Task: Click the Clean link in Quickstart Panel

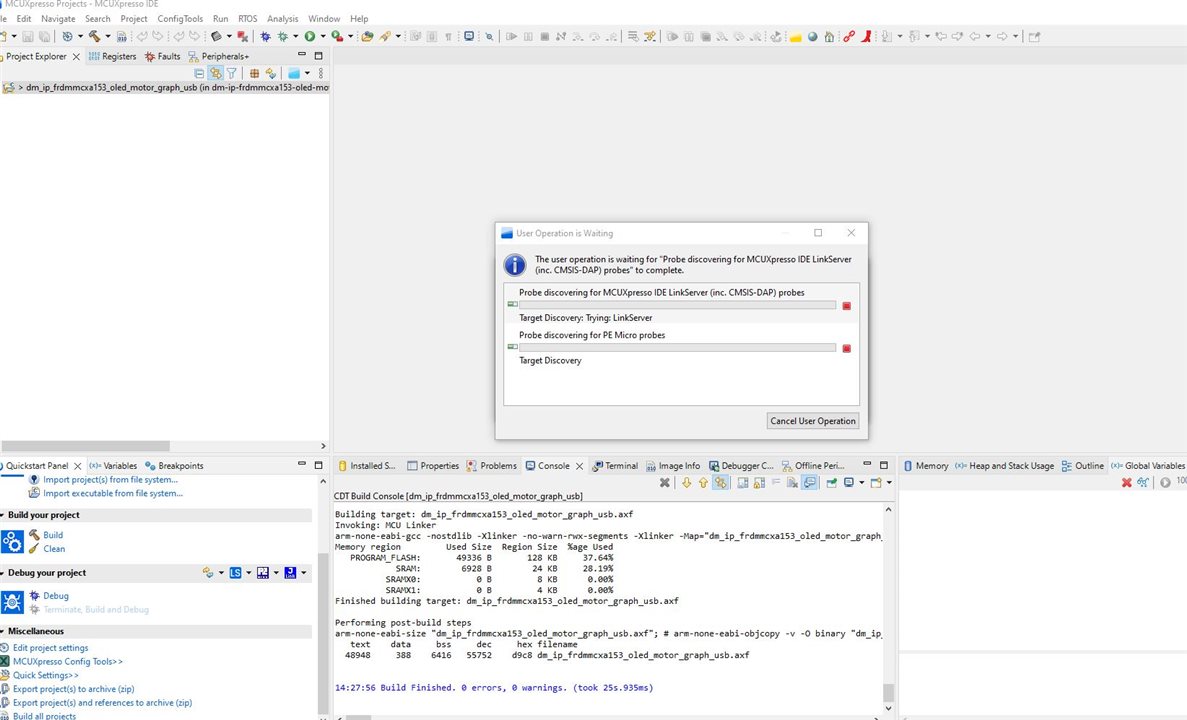Action: coord(54,549)
